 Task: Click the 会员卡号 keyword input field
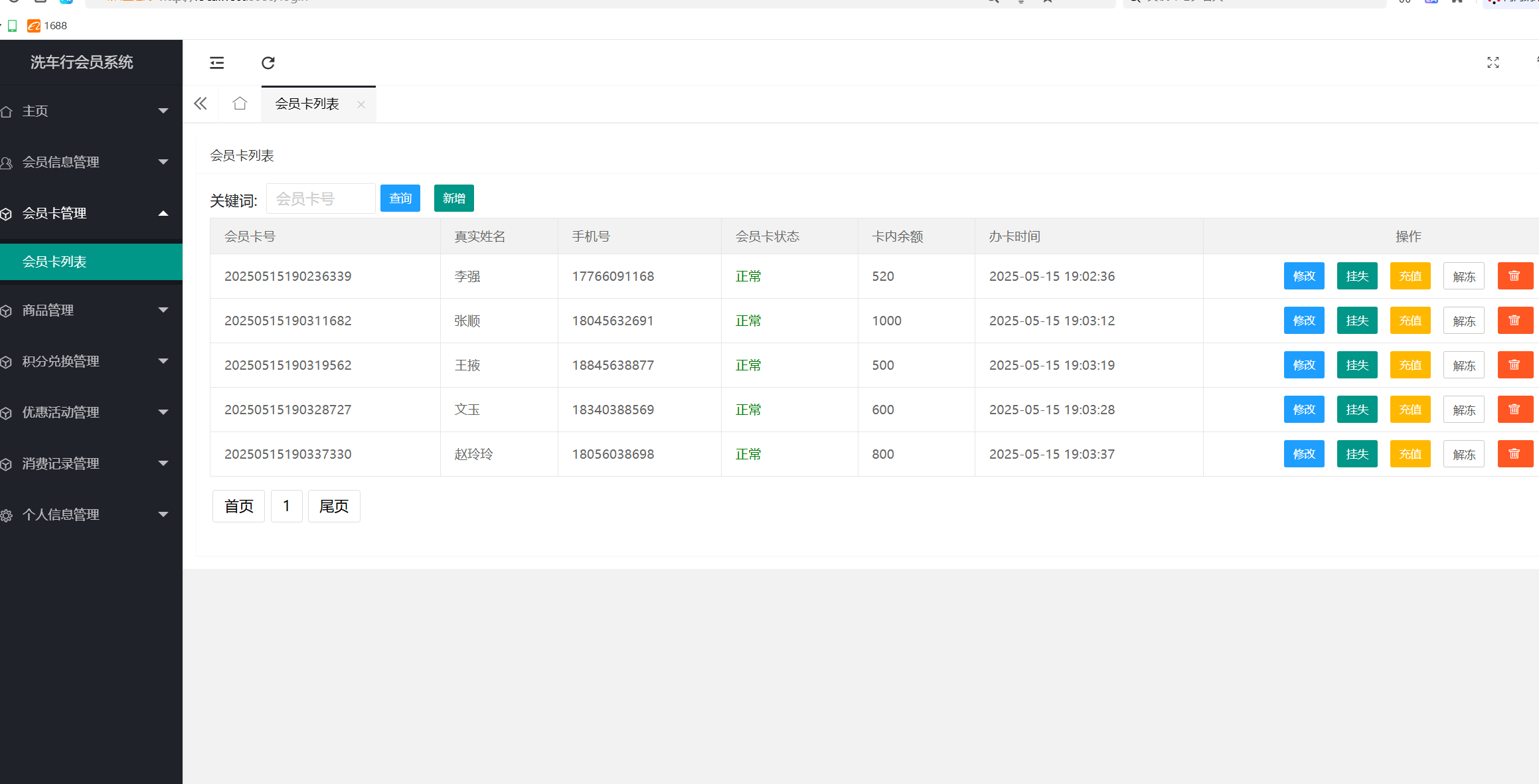(321, 198)
